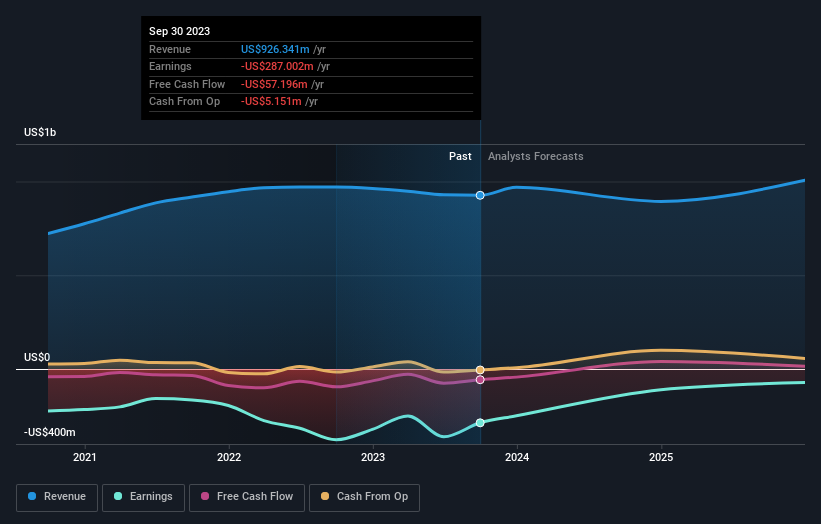This screenshot has width=821, height=524.
Task: Click the 2024 x-axis label
Action: tap(517, 457)
